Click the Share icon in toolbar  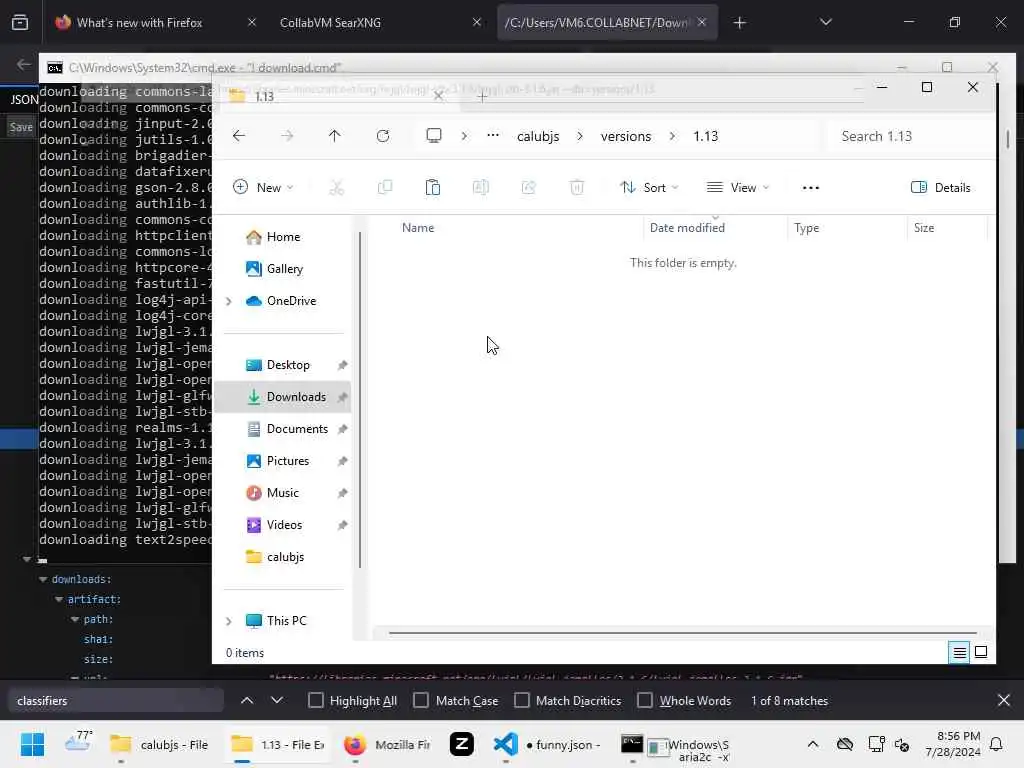coord(528,188)
